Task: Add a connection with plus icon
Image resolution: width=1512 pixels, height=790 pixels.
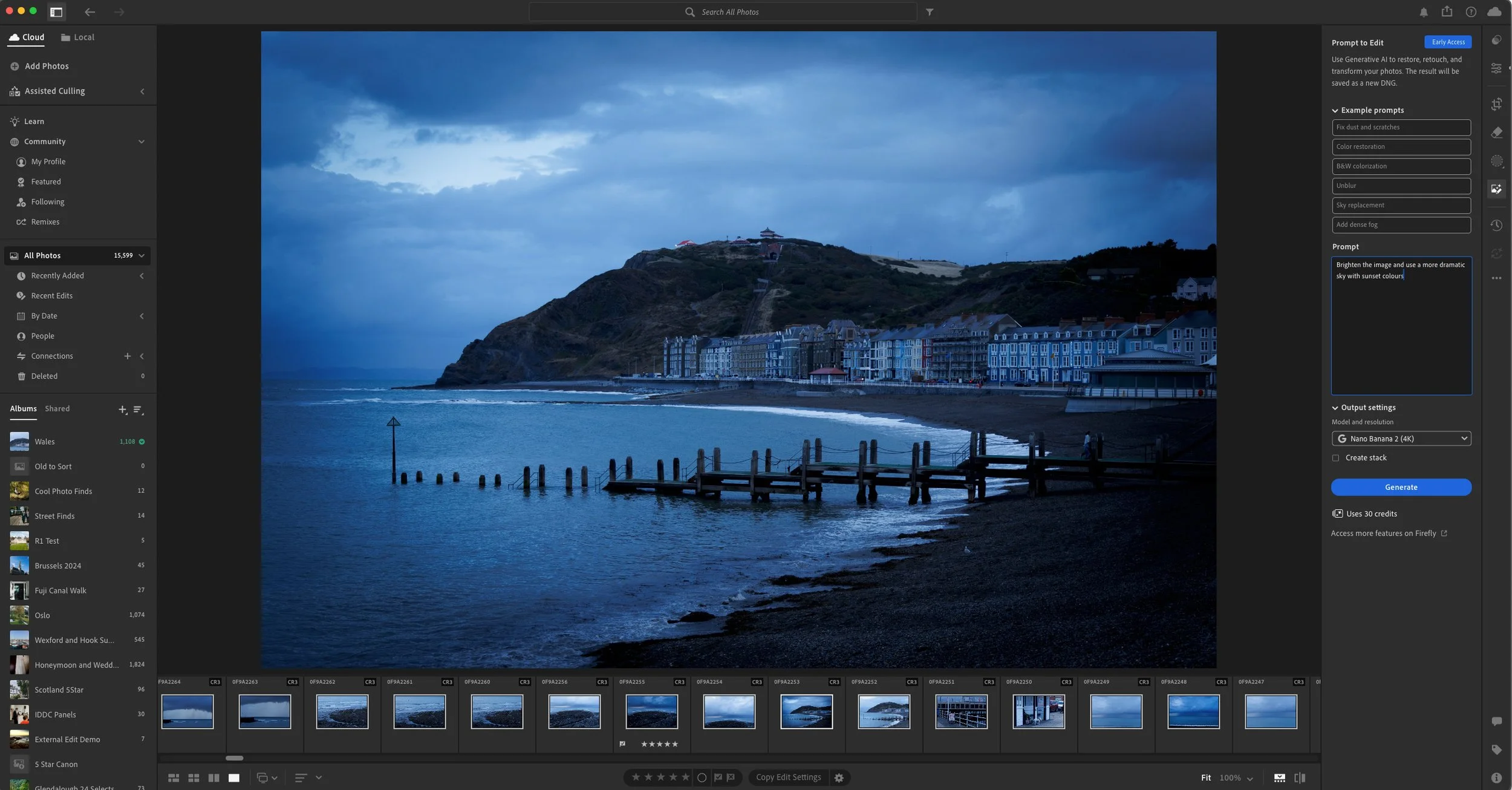Action: [x=127, y=356]
